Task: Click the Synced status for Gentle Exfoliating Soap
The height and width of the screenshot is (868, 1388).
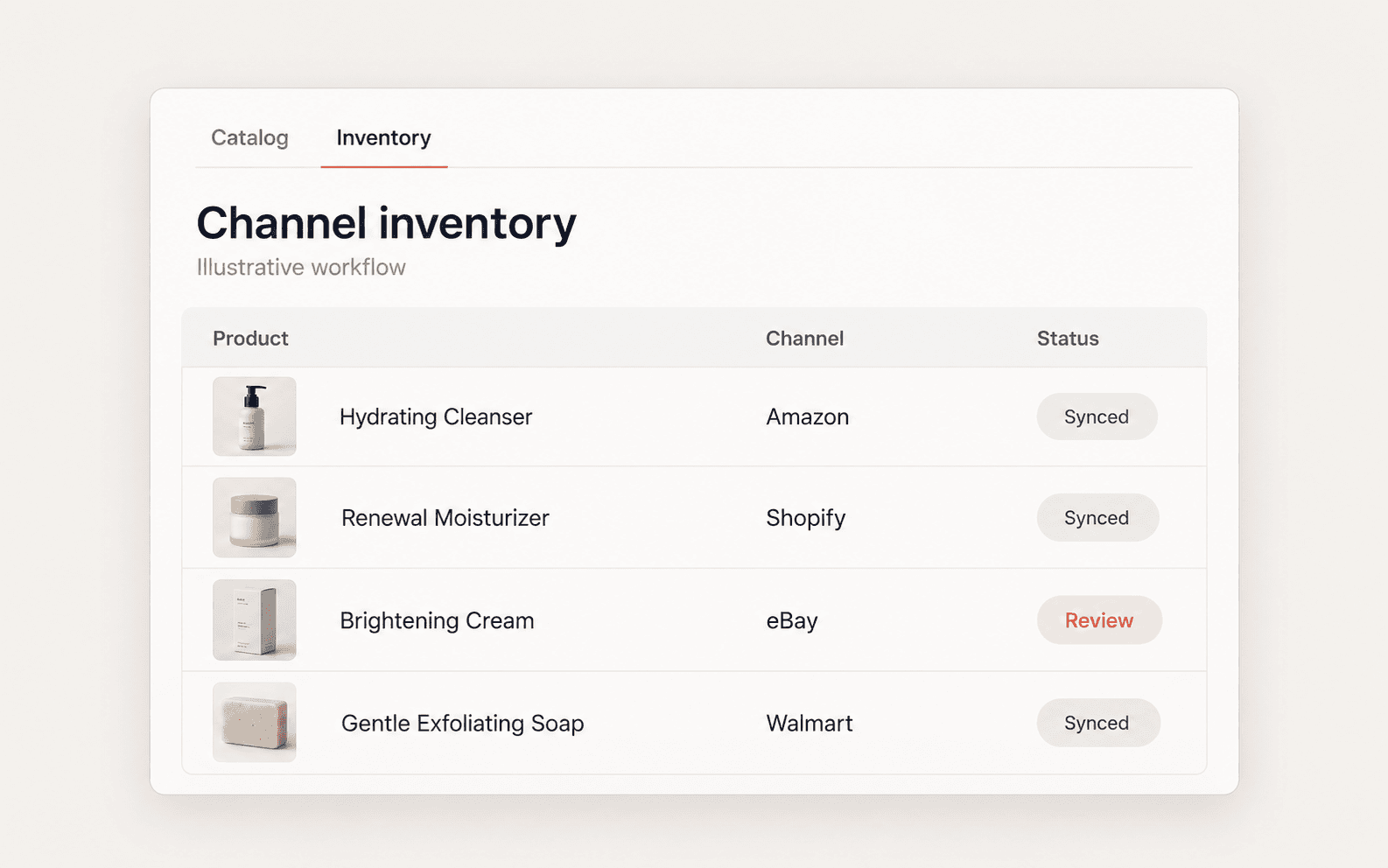Action: click(1098, 723)
